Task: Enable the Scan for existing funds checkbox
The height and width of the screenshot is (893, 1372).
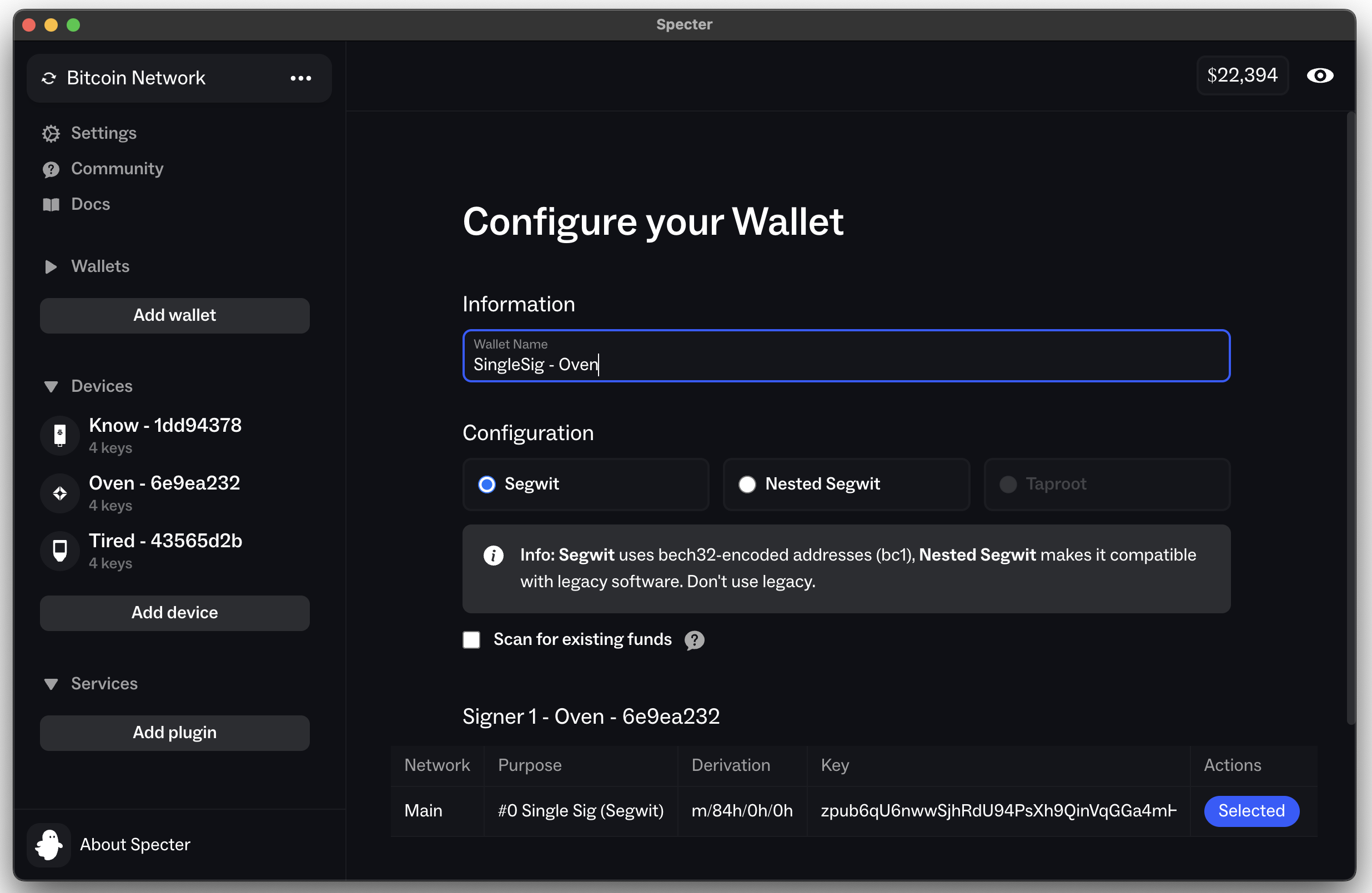Action: pyautogui.click(x=471, y=640)
